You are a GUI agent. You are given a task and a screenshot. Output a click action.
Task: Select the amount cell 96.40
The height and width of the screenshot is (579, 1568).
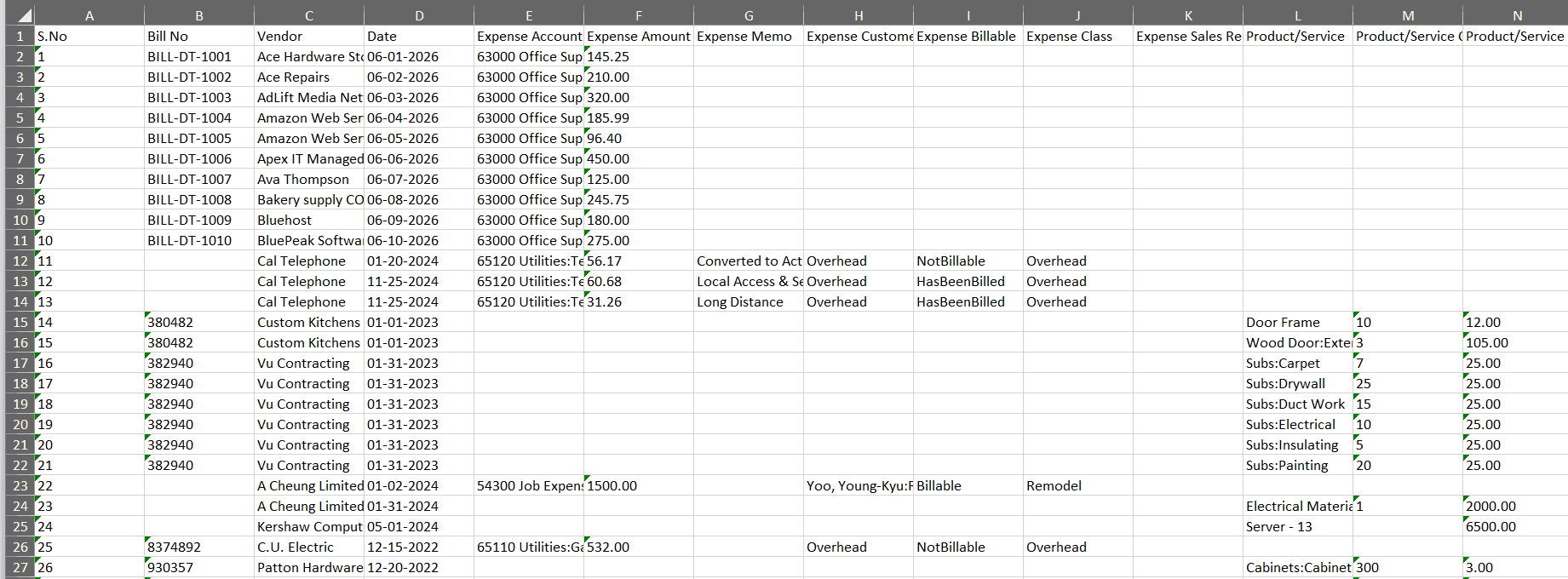[639, 138]
